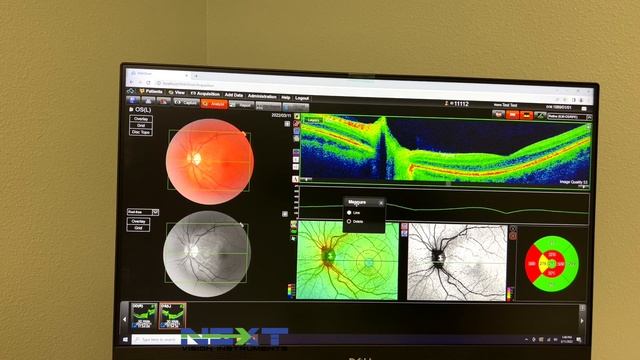Open the Acquisition menu
The width and height of the screenshot is (640, 360).
[x=205, y=94]
